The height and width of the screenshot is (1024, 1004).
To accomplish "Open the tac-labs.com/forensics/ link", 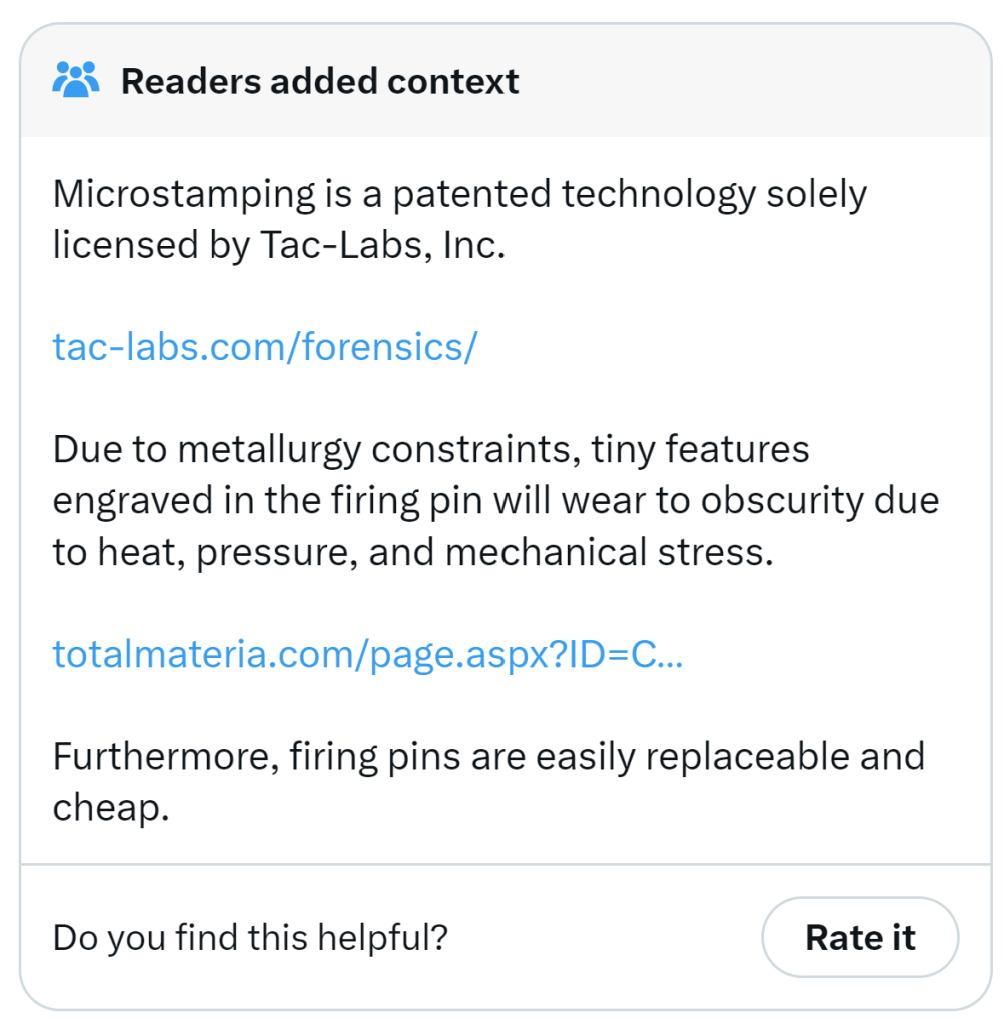I will (265, 346).
